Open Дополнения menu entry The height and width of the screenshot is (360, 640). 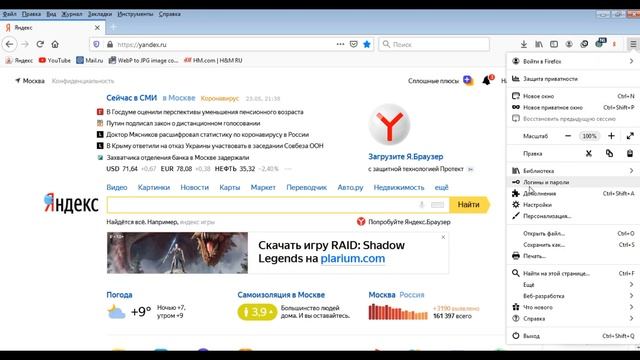573,193
